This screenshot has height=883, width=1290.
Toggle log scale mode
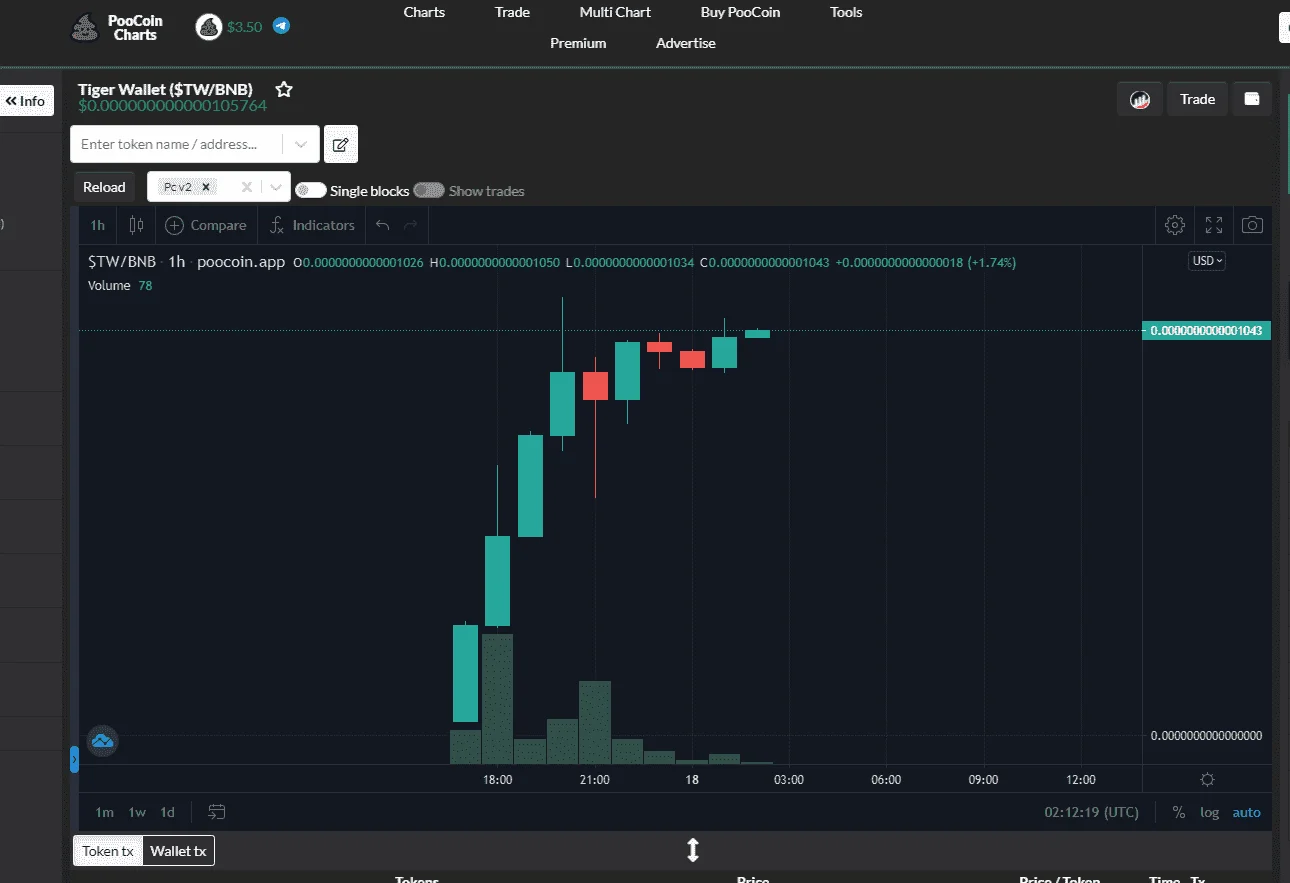click(x=1210, y=812)
